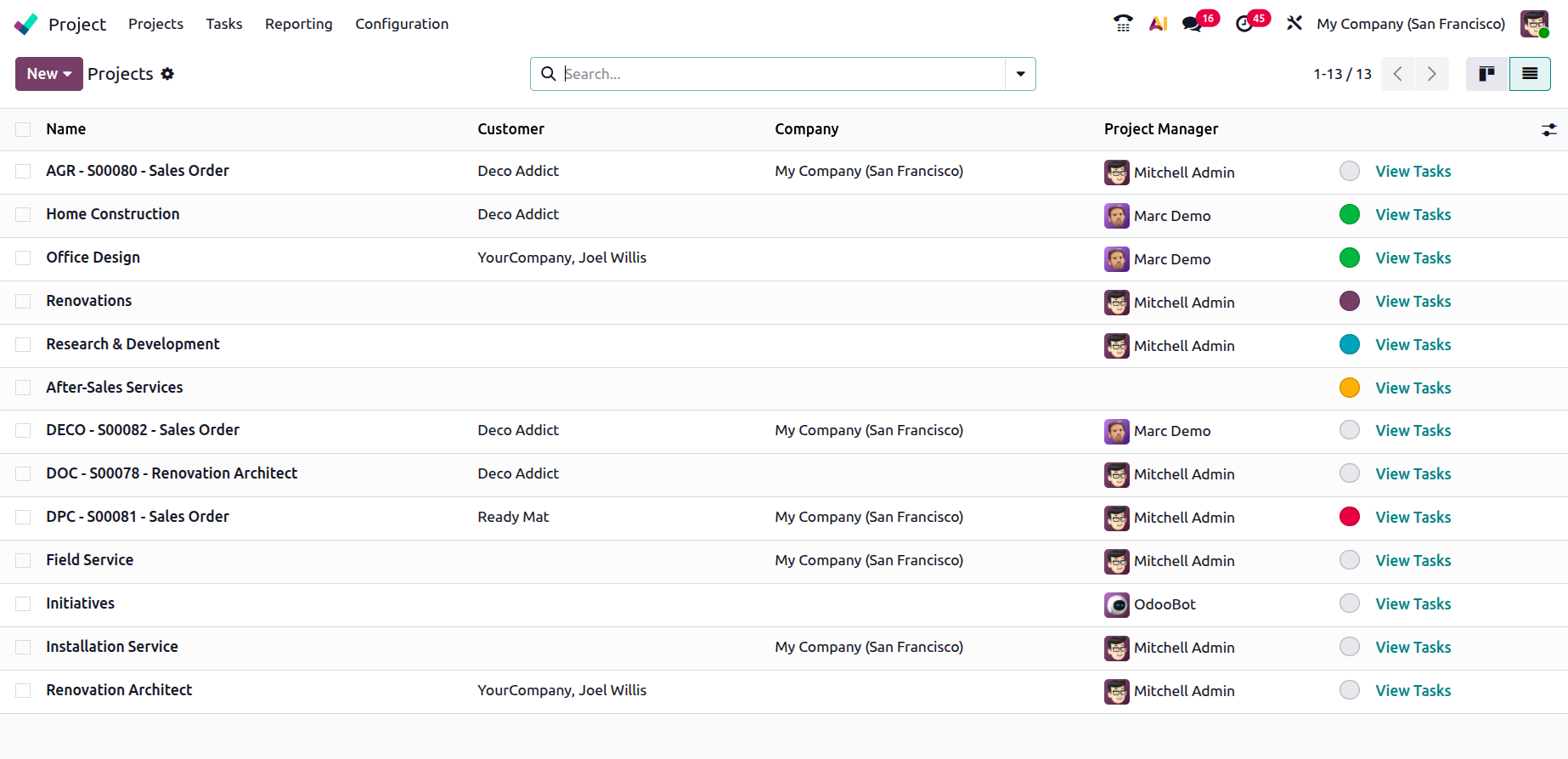This screenshot has width=1568, height=759.
Task: Click the red status dot for DPC - S00081
Action: point(1349,517)
